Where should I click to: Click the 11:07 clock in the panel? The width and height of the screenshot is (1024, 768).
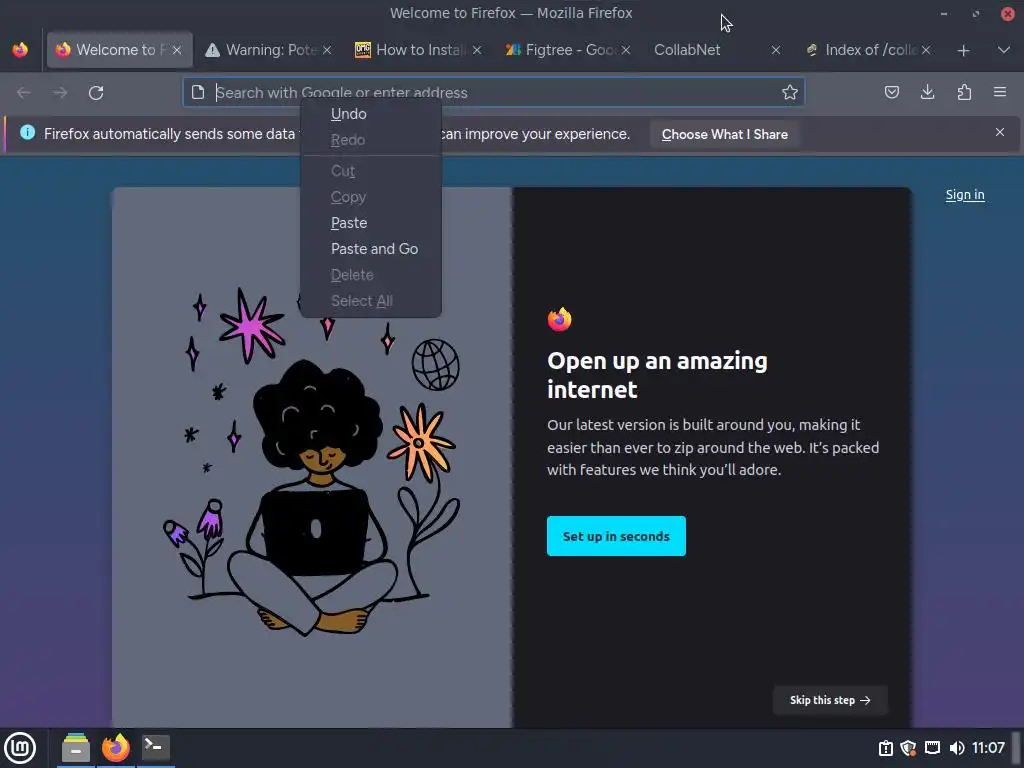tap(988, 748)
